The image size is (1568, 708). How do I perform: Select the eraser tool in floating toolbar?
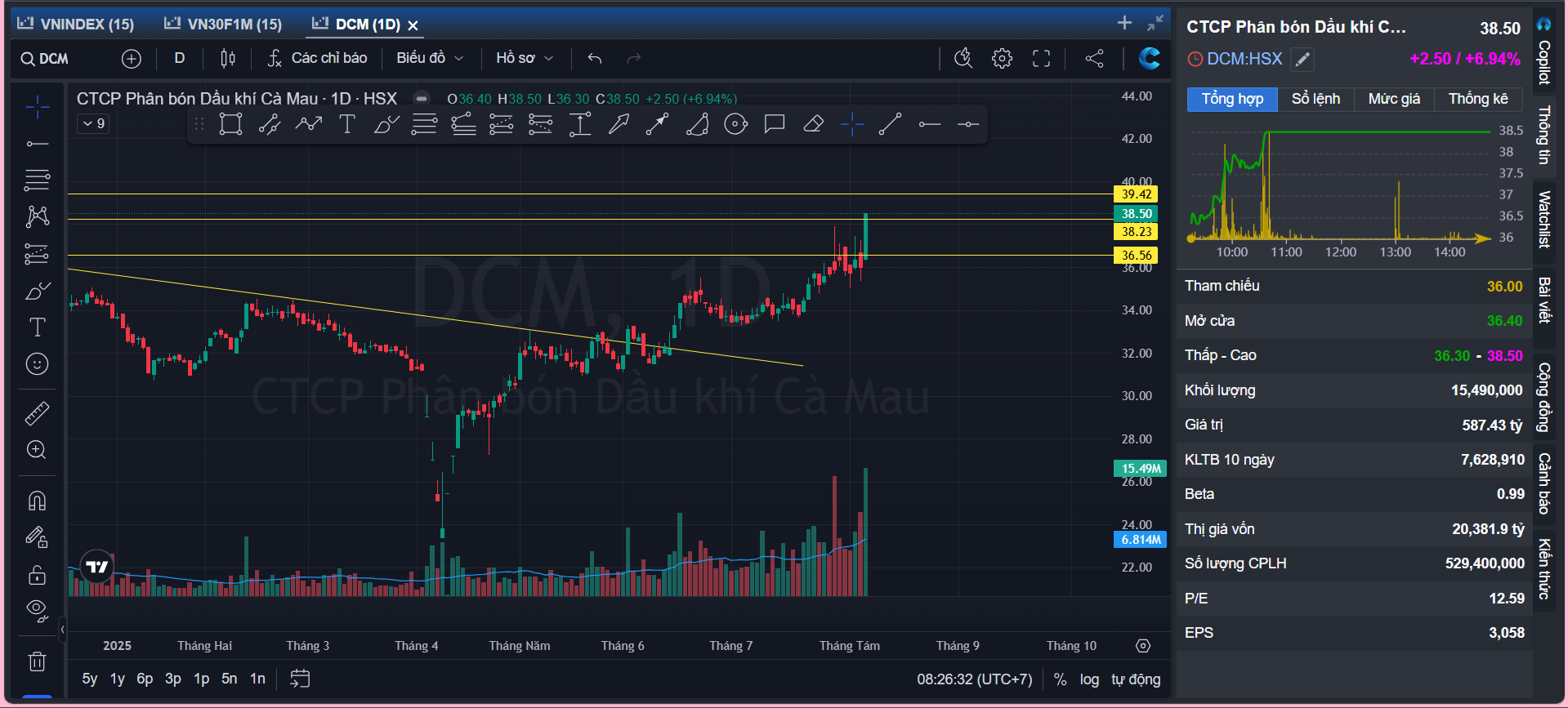(813, 124)
